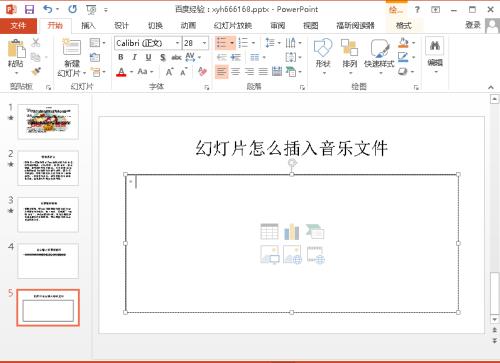Open PowerPoint Help question mark
This screenshot has width=500, height=363.
[417, 9]
